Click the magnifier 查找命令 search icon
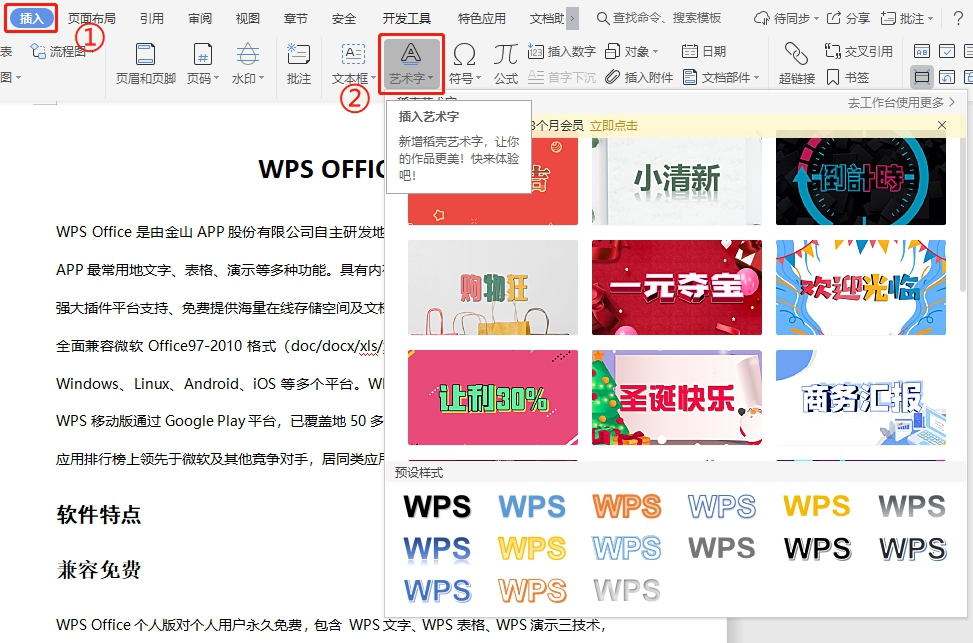Screen dimensions: 973x643 click(x=603, y=19)
